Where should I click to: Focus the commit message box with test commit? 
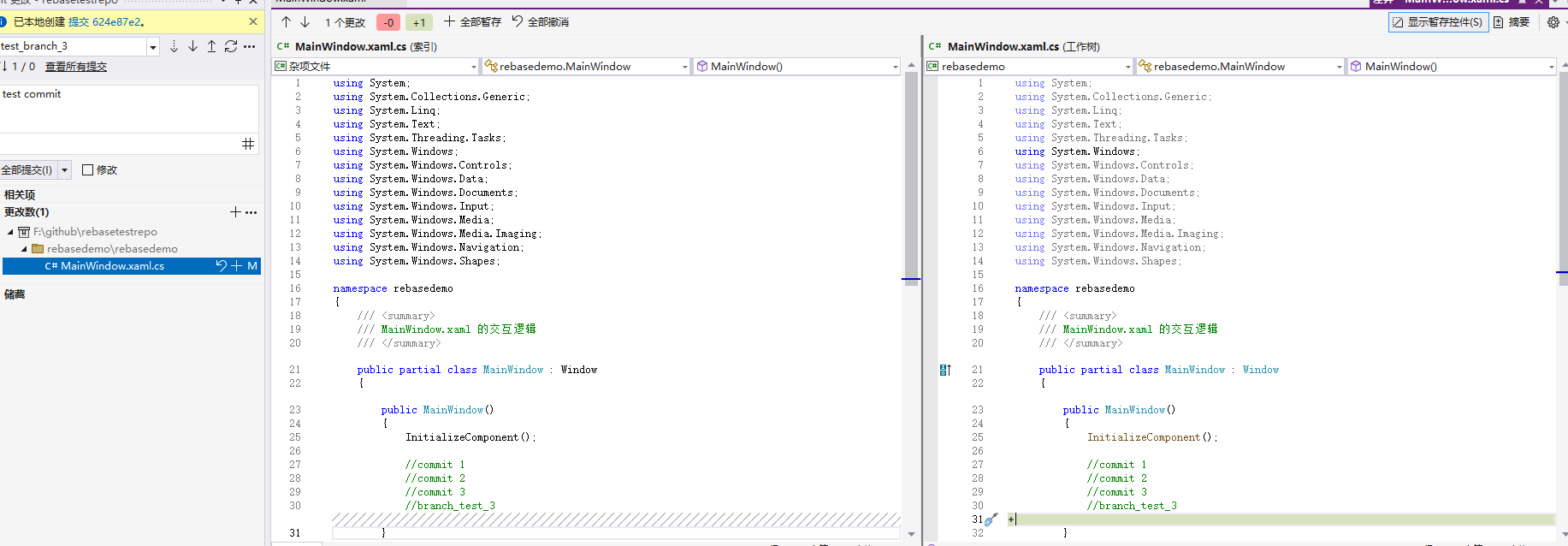[x=129, y=110]
